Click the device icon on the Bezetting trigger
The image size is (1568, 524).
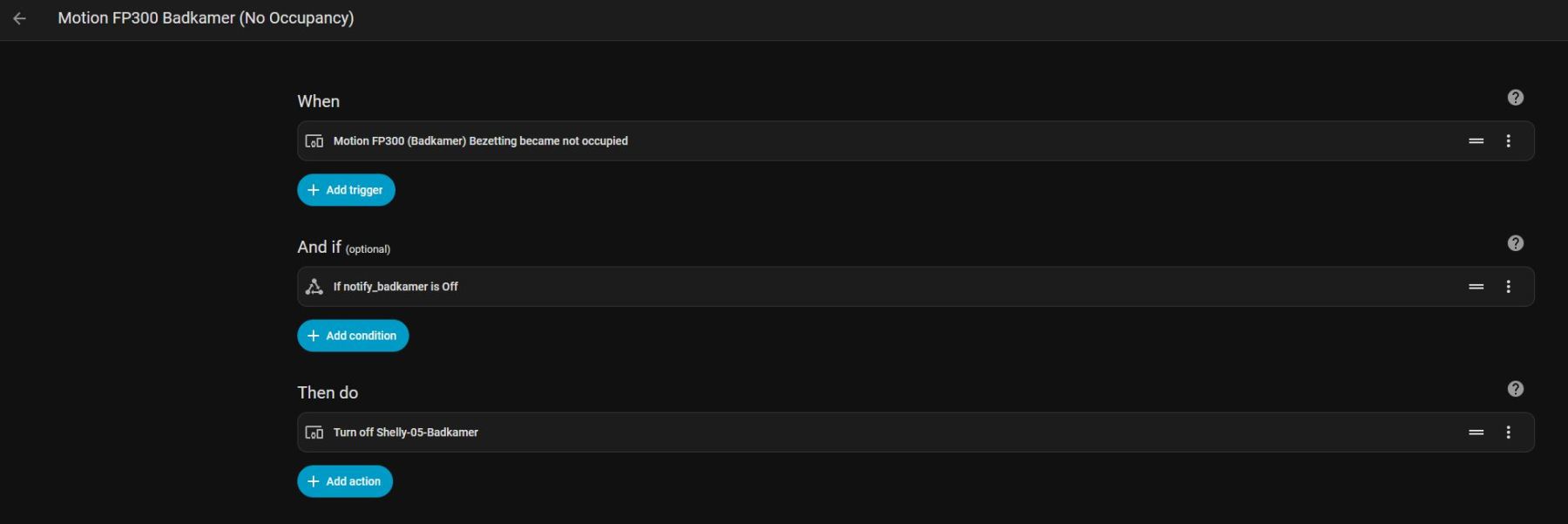314,141
